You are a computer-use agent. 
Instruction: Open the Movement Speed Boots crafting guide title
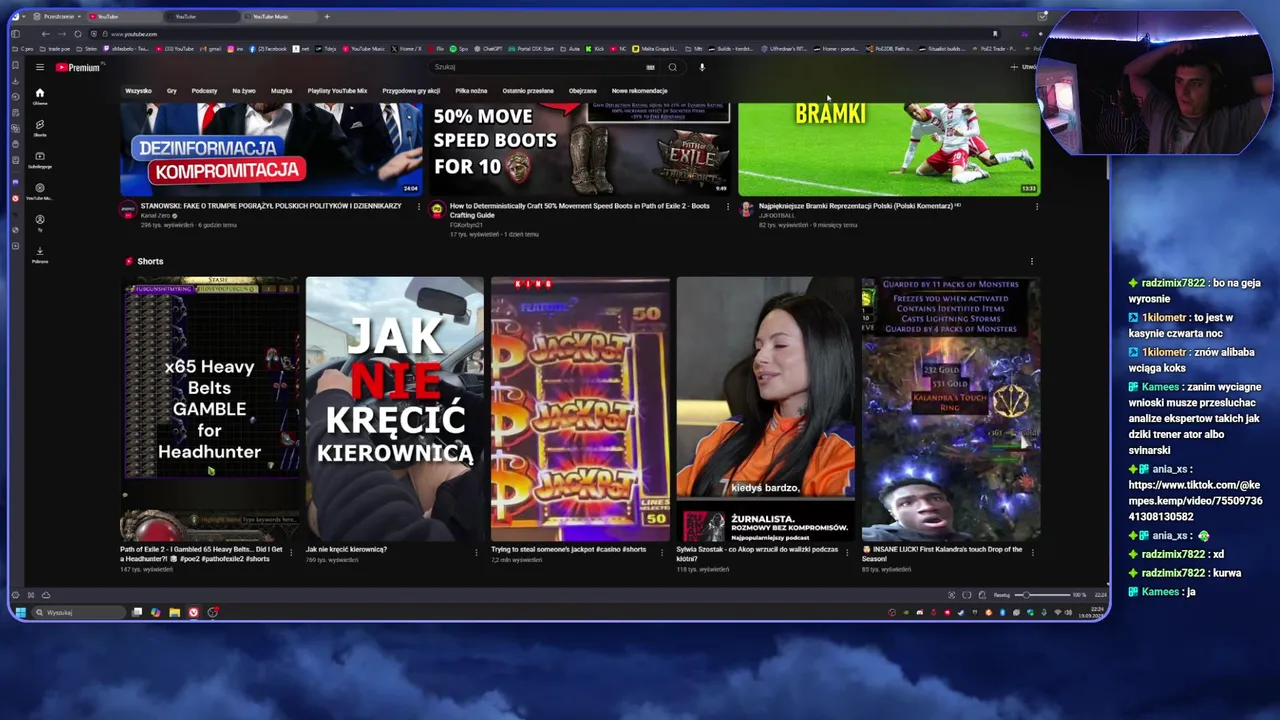pos(579,210)
